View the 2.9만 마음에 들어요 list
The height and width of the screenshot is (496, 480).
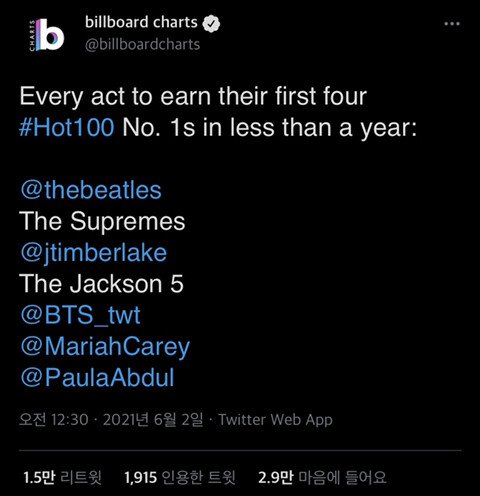322,478
